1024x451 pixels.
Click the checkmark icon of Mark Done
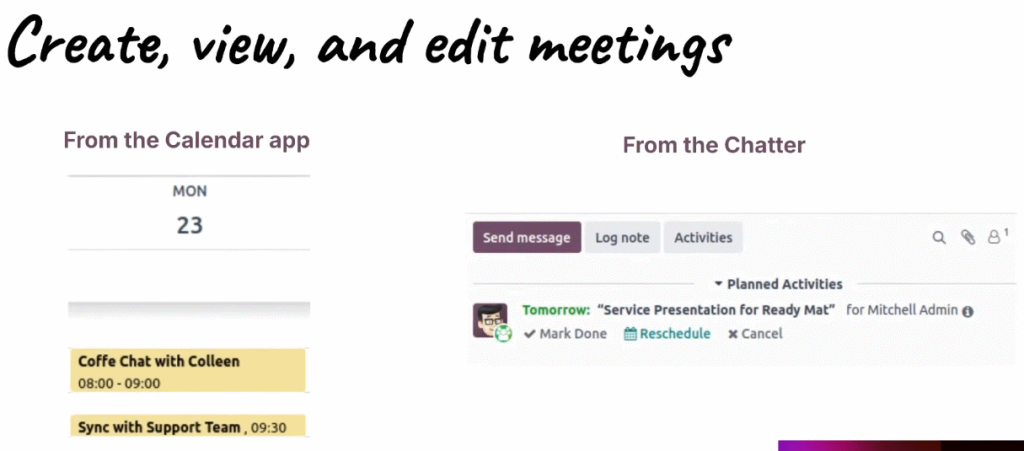pyautogui.click(x=529, y=334)
